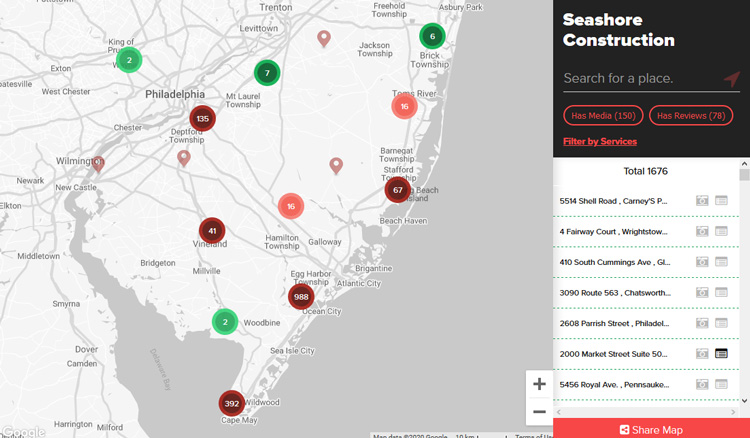Viewport: 750px width, 438px height.
Task: Click the 392 cluster near Cape May
Action: [x=232, y=403]
